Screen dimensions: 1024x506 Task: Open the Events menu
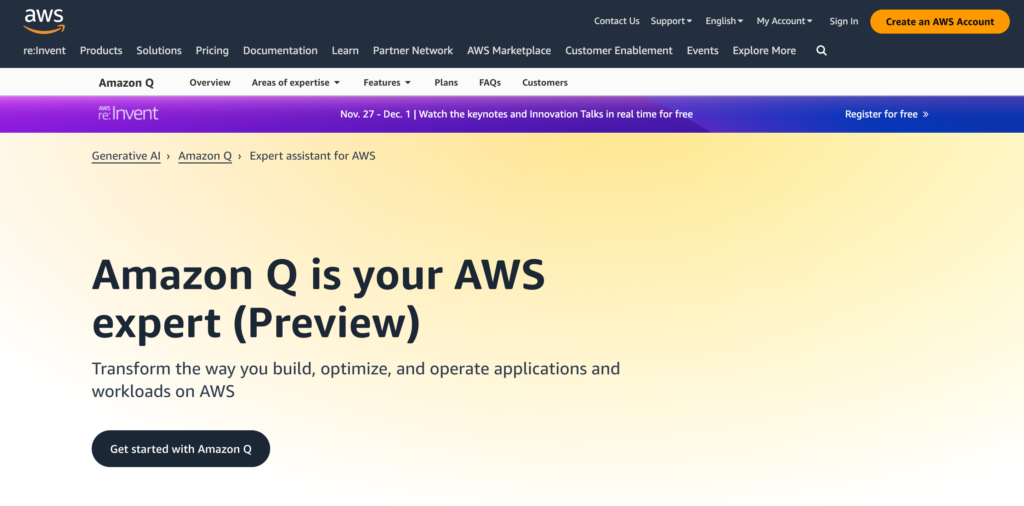point(703,50)
